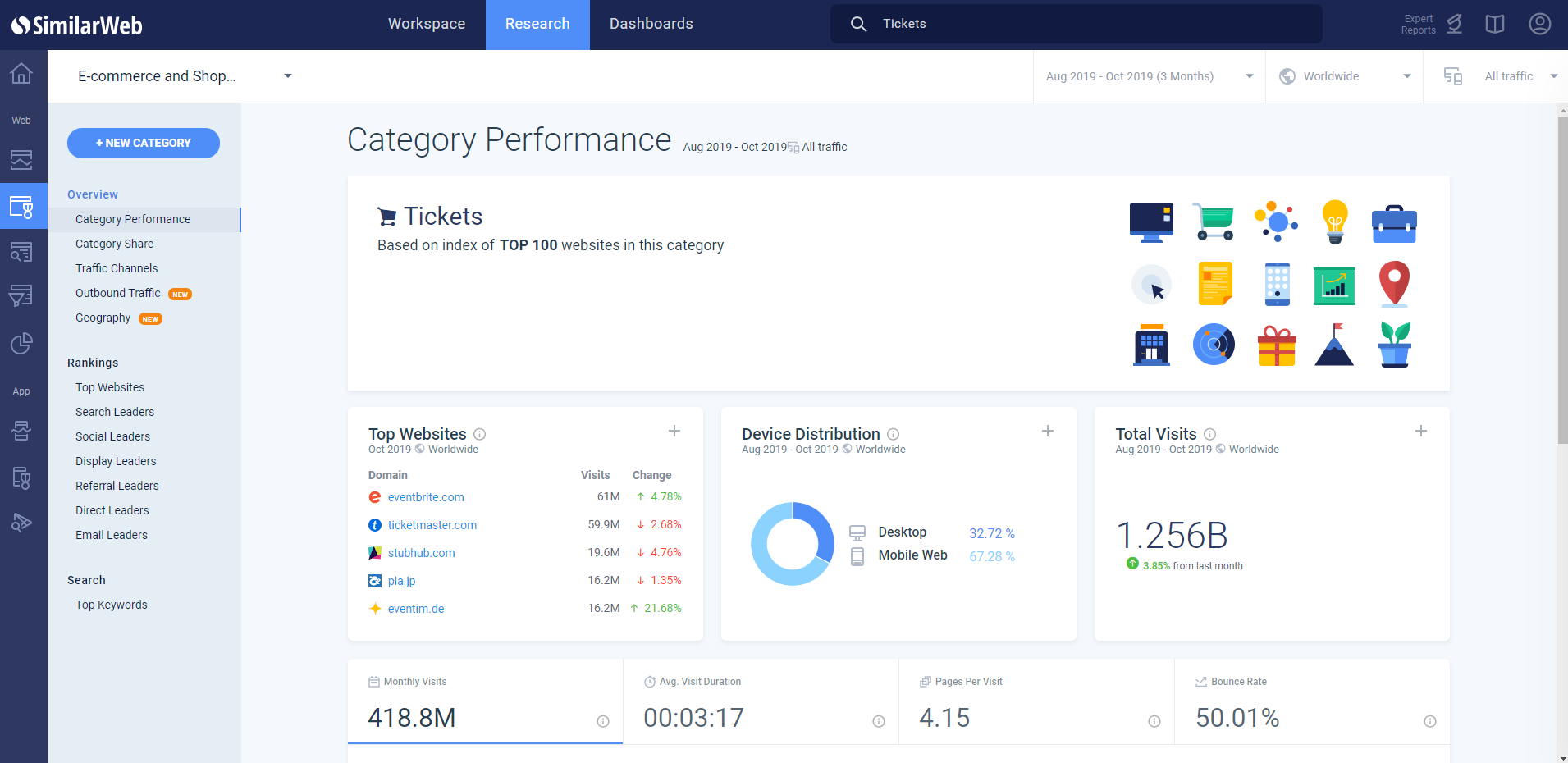Image resolution: width=1568 pixels, height=763 pixels.
Task: Open the app category sidebar icon
Action: click(x=21, y=477)
